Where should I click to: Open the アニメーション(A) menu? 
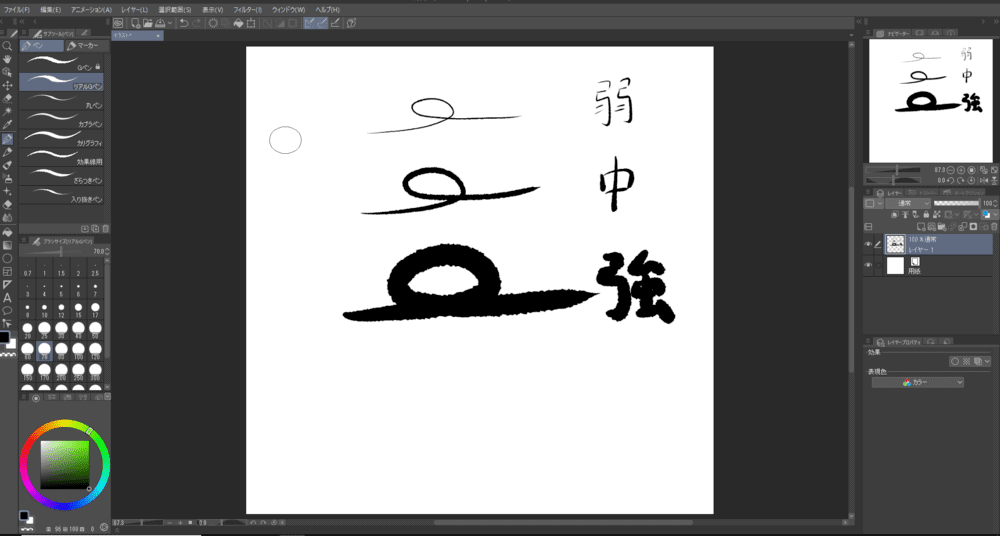(91, 10)
